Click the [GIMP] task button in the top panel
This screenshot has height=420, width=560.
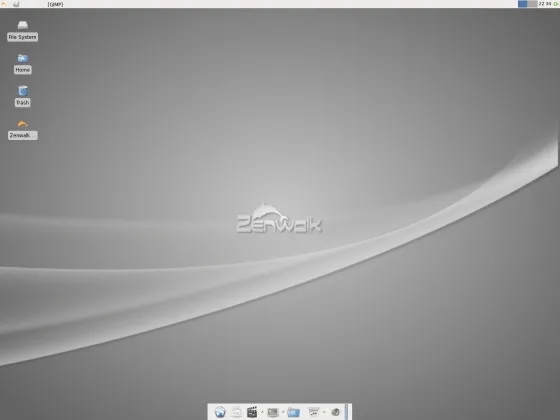point(55,4)
